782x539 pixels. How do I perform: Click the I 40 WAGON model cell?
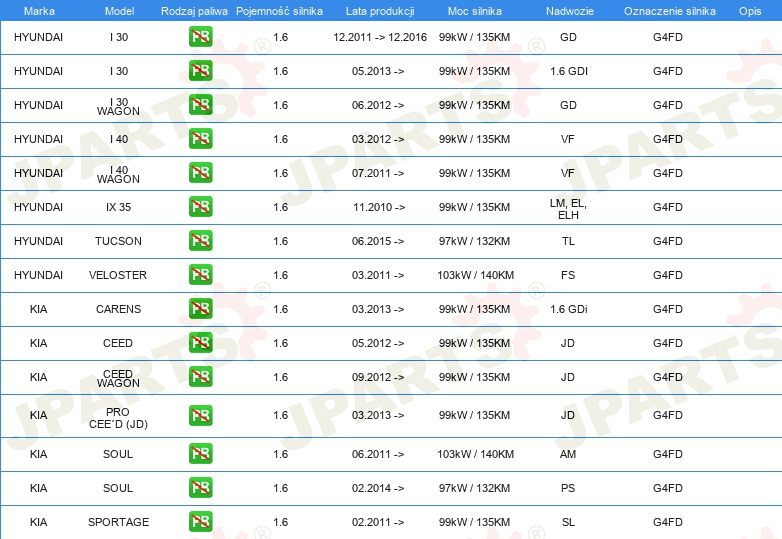coord(118,175)
